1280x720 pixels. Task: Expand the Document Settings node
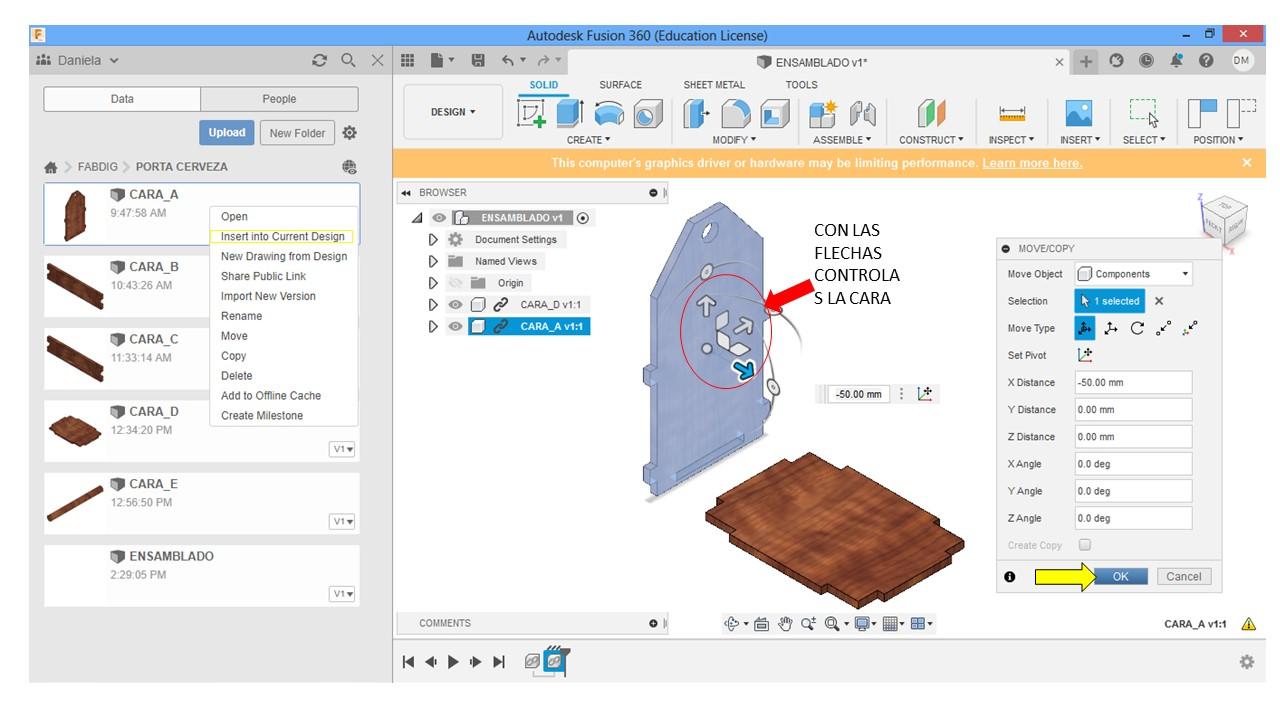pyautogui.click(x=433, y=240)
